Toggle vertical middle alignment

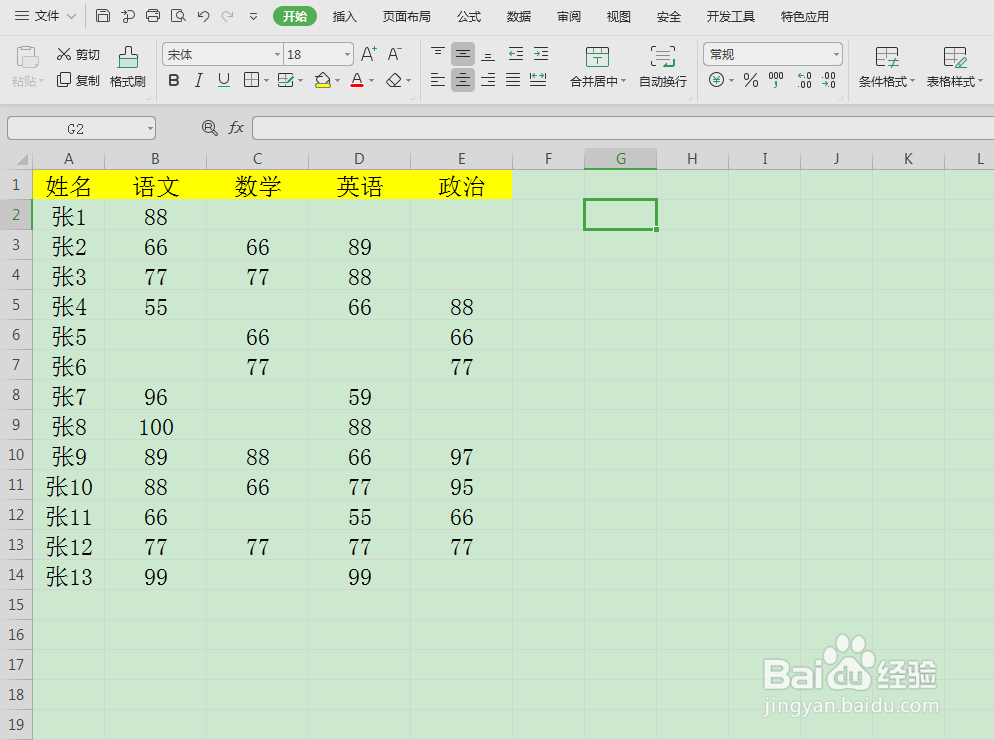click(x=463, y=55)
